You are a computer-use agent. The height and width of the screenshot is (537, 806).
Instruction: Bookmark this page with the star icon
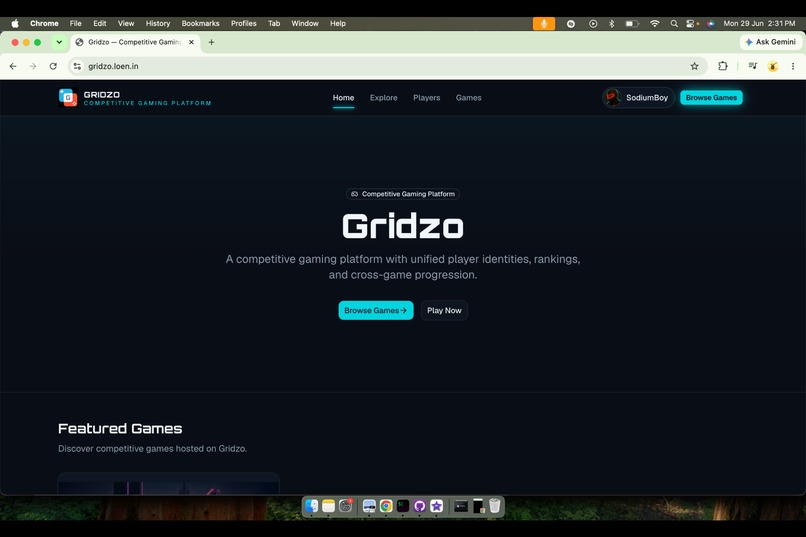pos(694,66)
